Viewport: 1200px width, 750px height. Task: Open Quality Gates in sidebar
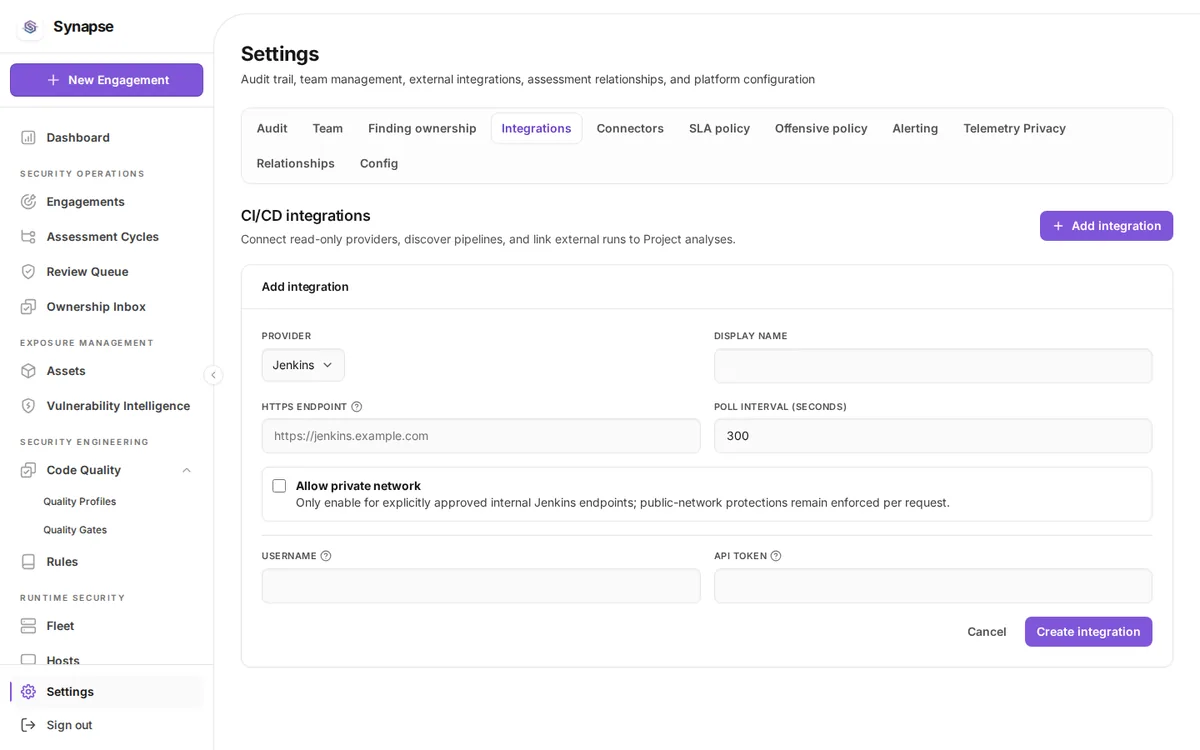pos(75,530)
